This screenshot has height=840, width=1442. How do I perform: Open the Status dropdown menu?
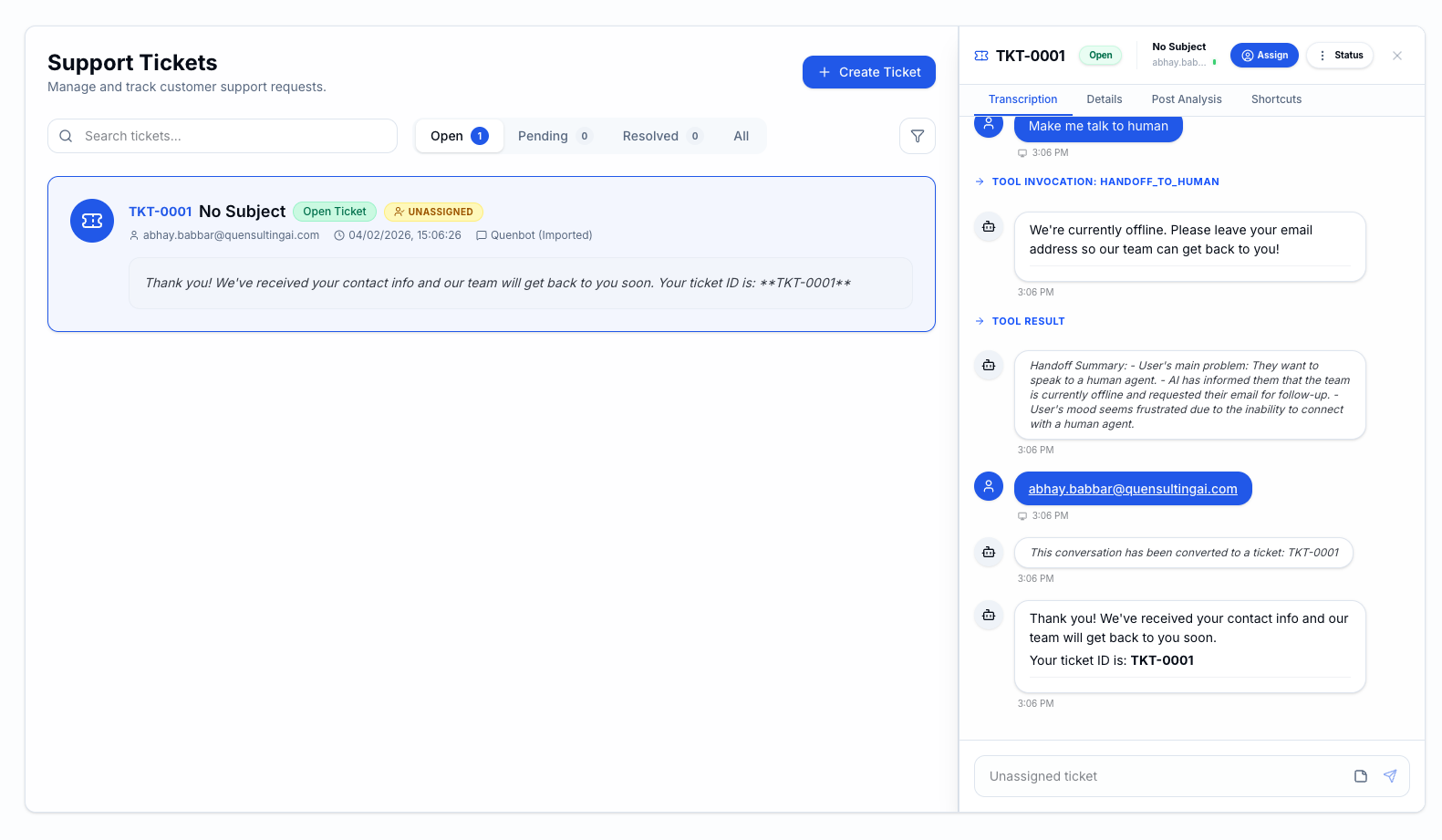coord(1340,56)
